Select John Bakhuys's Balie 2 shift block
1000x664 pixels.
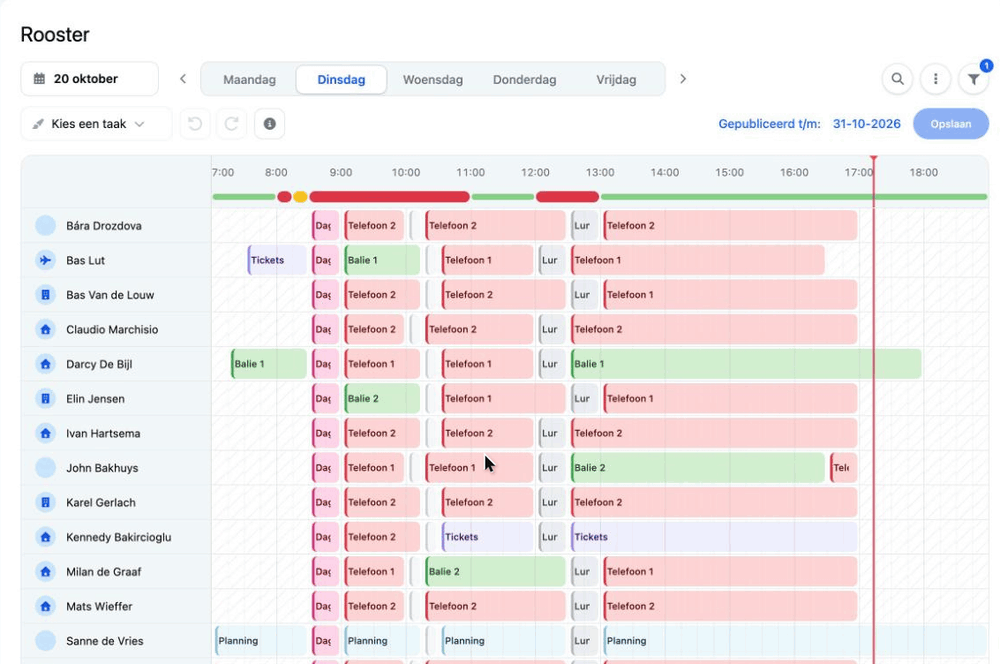pos(698,468)
